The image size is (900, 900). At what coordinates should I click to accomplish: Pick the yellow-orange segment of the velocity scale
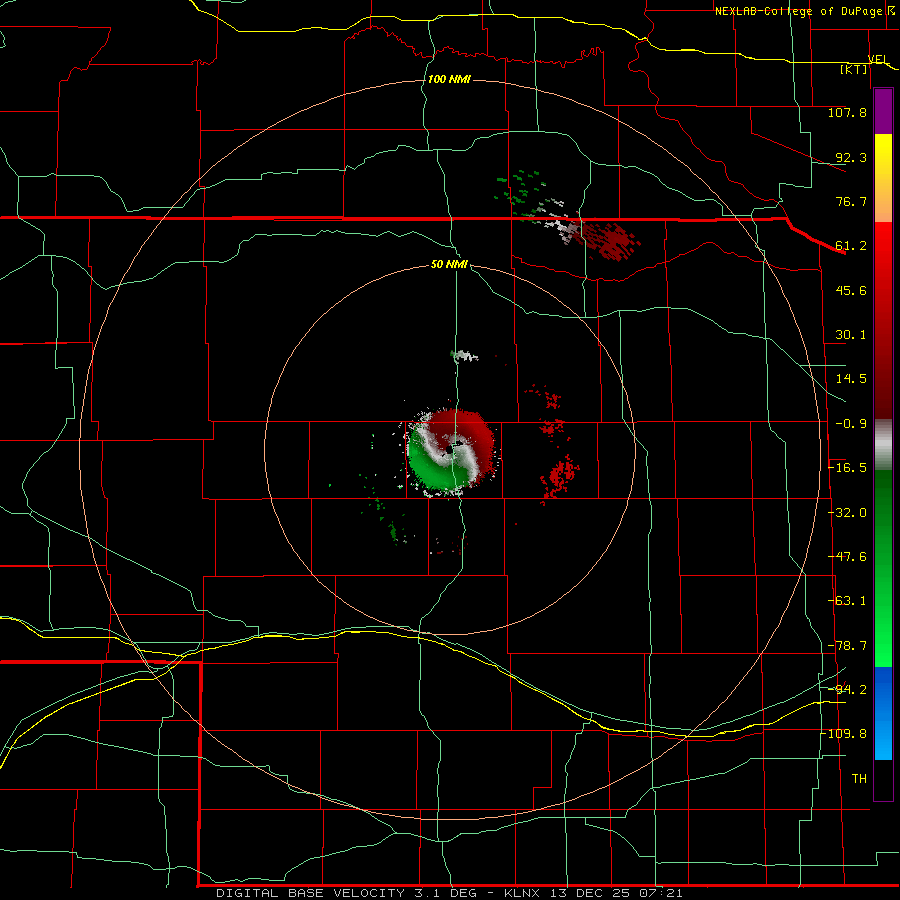(883, 178)
